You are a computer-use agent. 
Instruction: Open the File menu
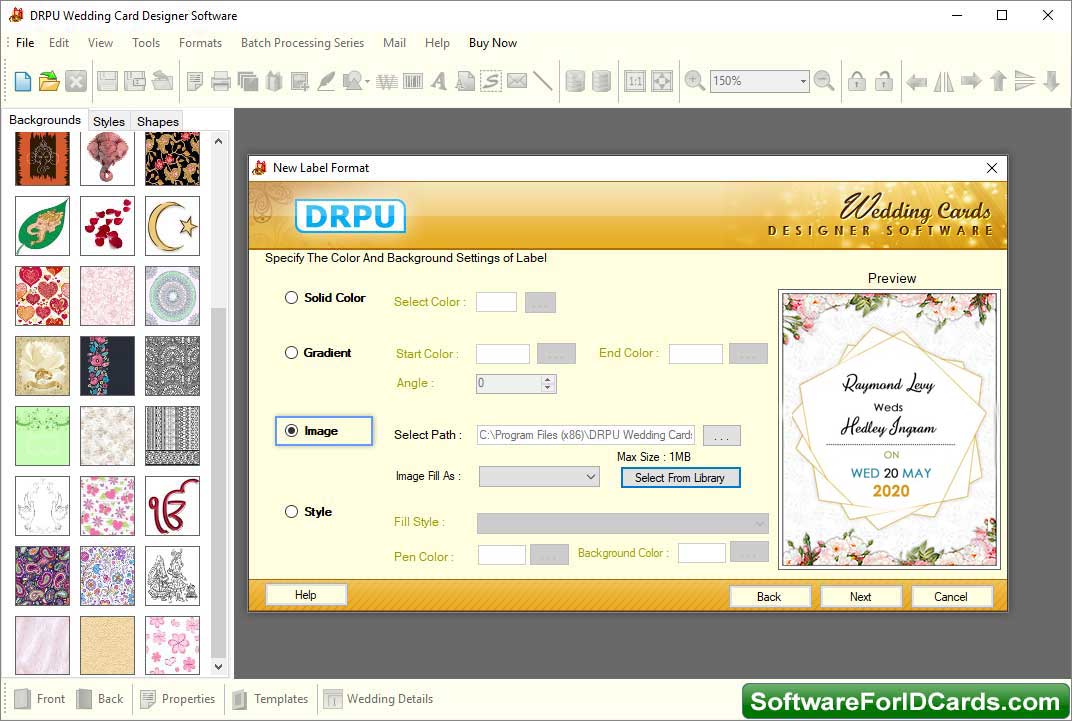[25, 42]
